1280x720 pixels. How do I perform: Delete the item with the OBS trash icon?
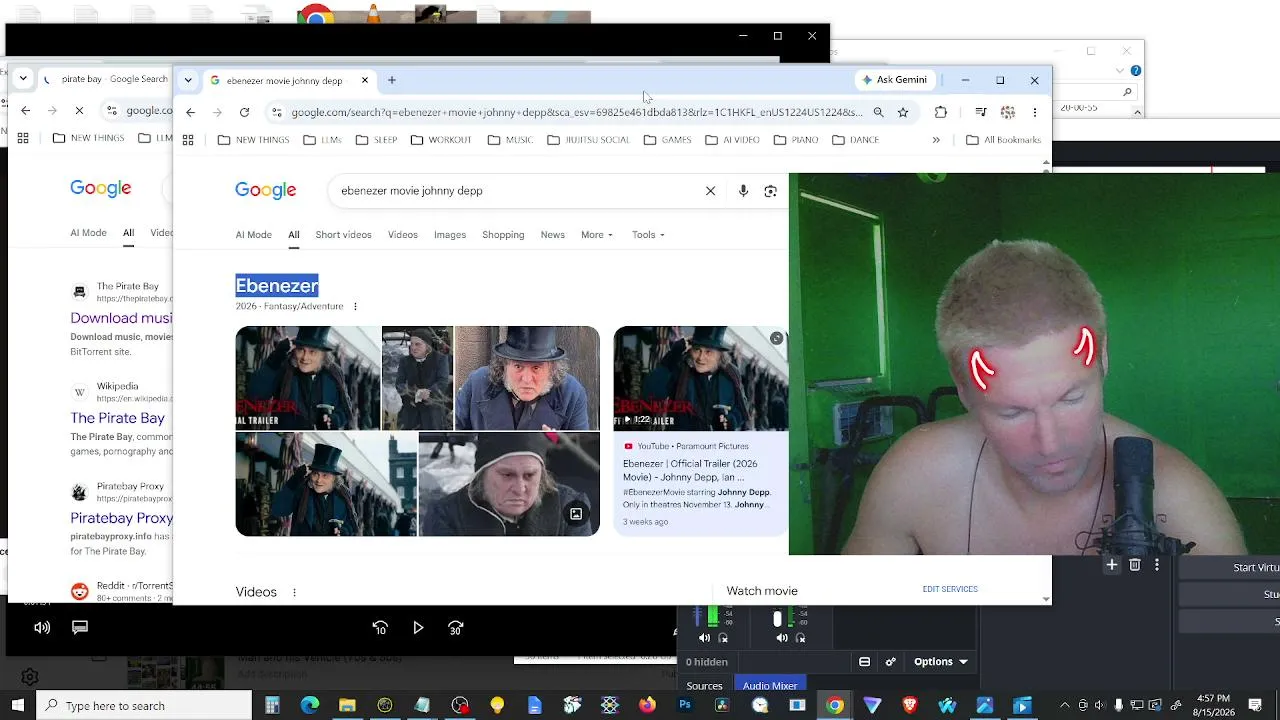[1134, 565]
